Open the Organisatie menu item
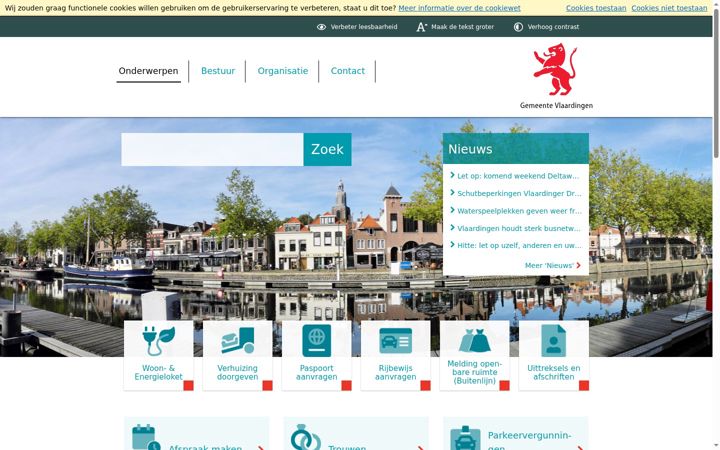The height and width of the screenshot is (450, 720). [282, 71]
